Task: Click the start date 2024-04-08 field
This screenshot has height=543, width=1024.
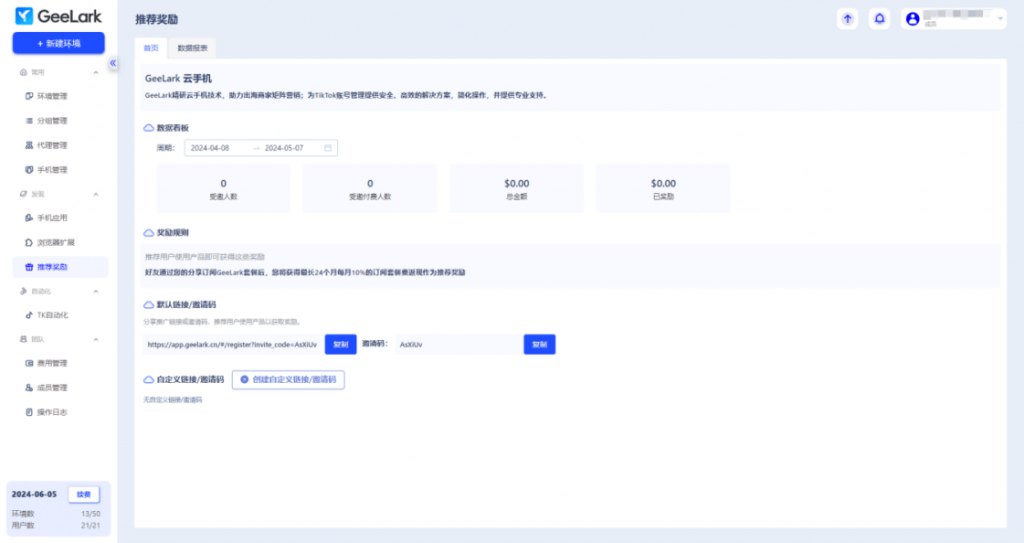Action: (211, 148)
